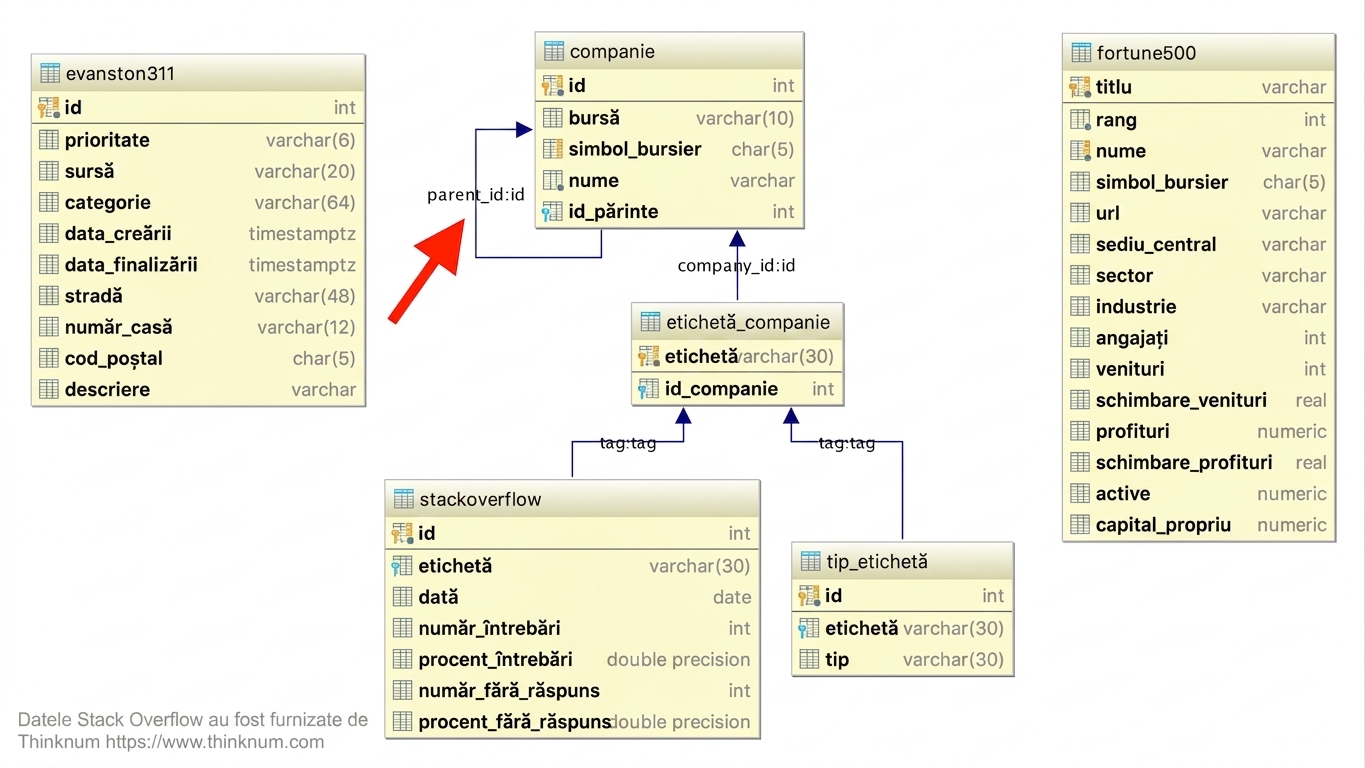The height and width of the screenshot is (768, 1365).
Task: Select the fortune500 table title
Action: pyautogui.click(x=1146, y=52)
